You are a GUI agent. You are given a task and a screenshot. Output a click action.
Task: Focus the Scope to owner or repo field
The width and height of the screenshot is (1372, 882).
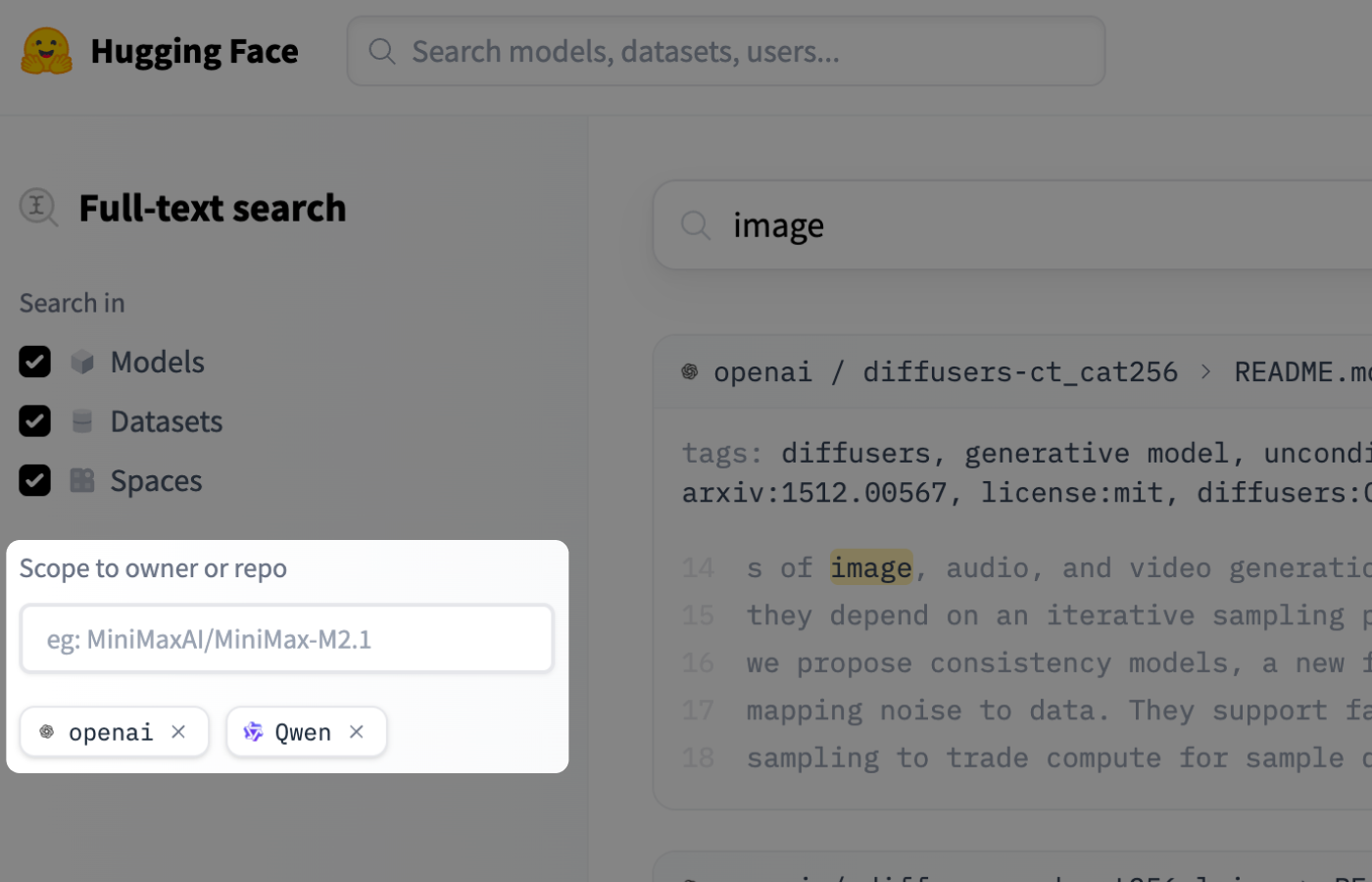[287, 639]
